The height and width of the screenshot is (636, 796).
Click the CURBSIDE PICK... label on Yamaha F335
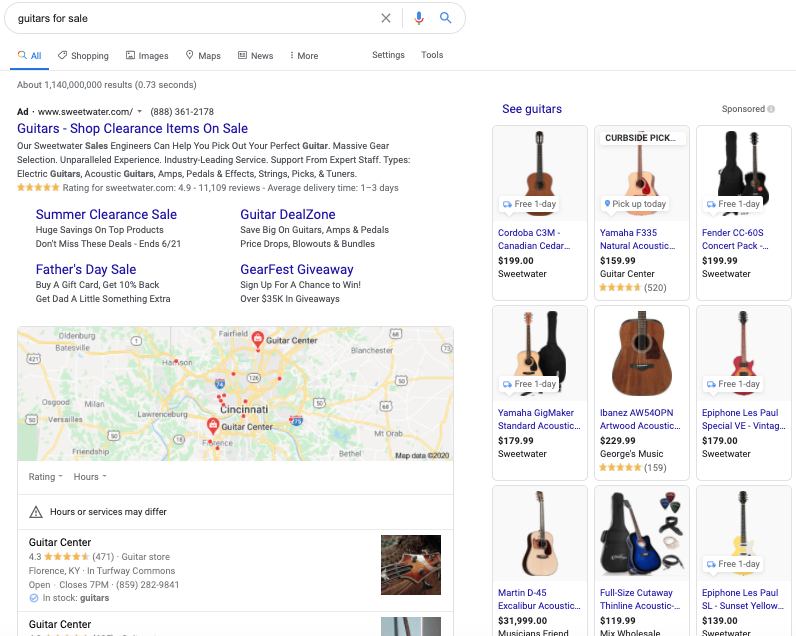tap(642, 138)
